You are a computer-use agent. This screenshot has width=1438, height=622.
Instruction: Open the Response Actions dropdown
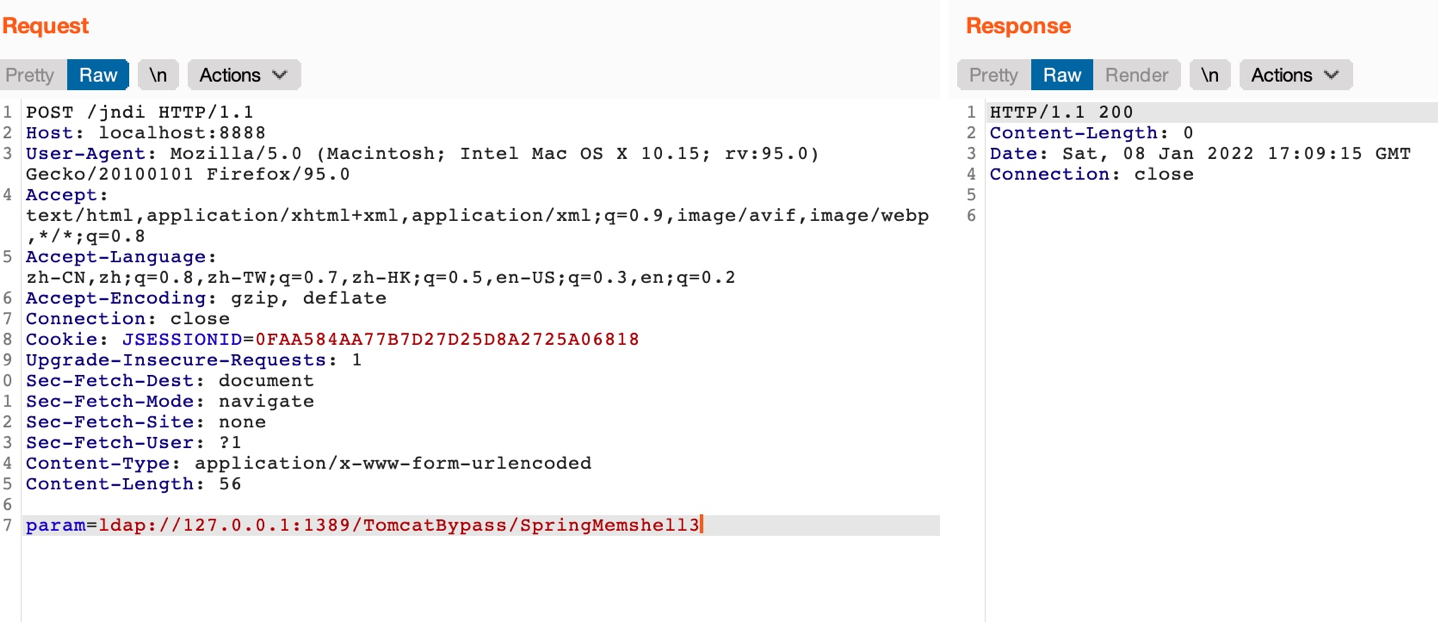coord(1296,75)
